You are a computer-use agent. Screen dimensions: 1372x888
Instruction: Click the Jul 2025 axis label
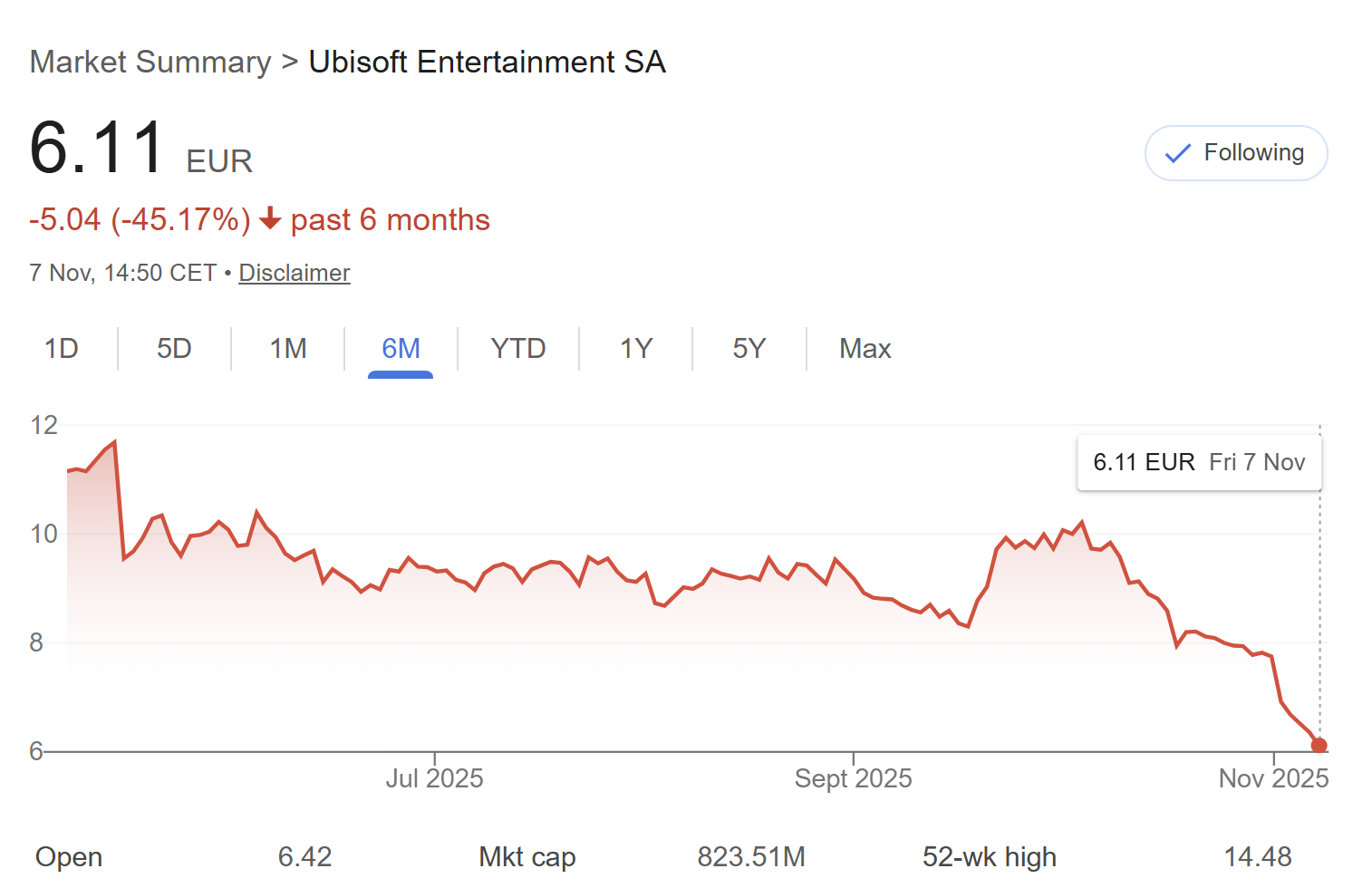[x=434, y=778]
